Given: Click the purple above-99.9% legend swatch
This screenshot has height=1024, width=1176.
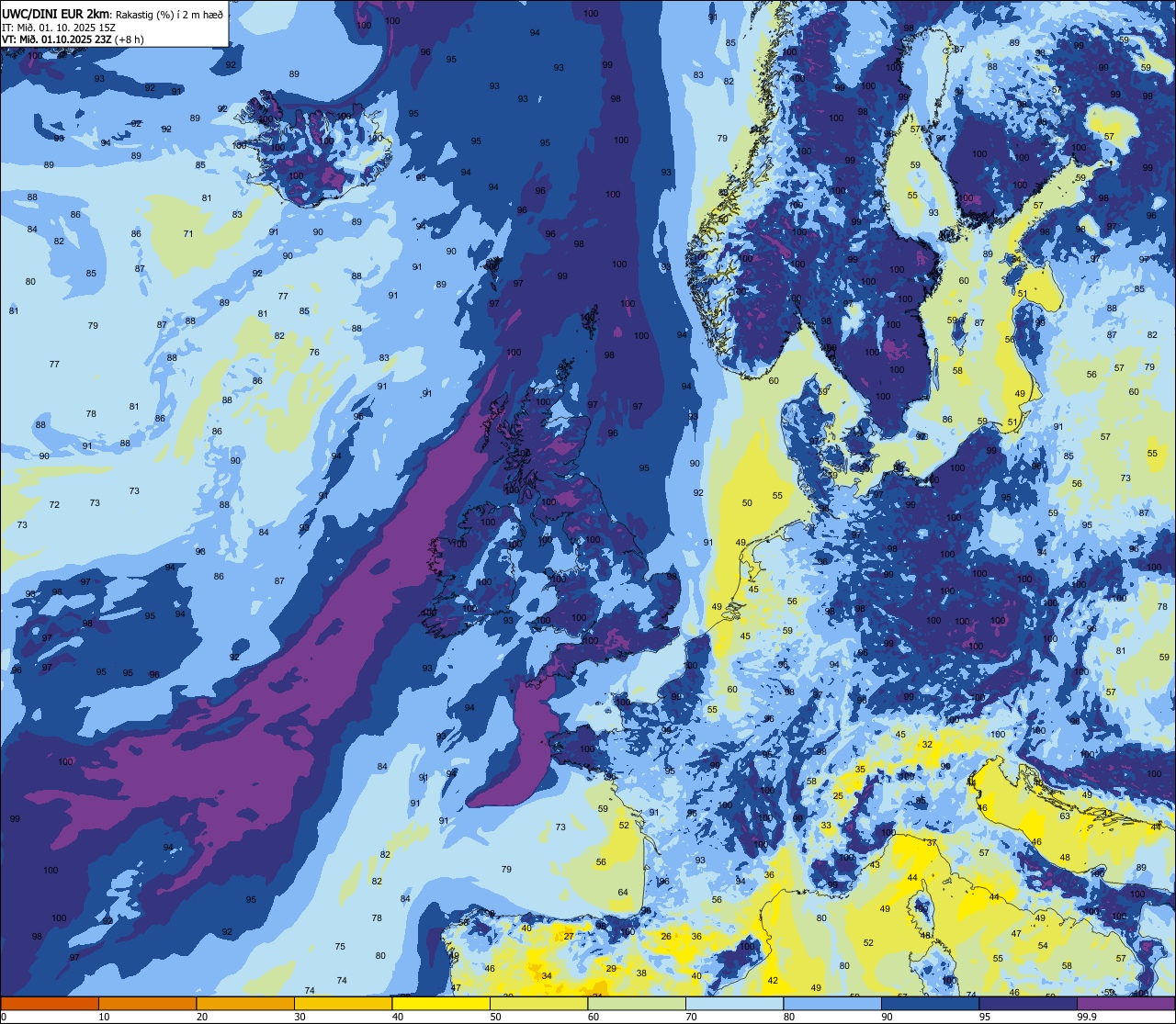Looking at the screenshot, I should 1125,1003.
